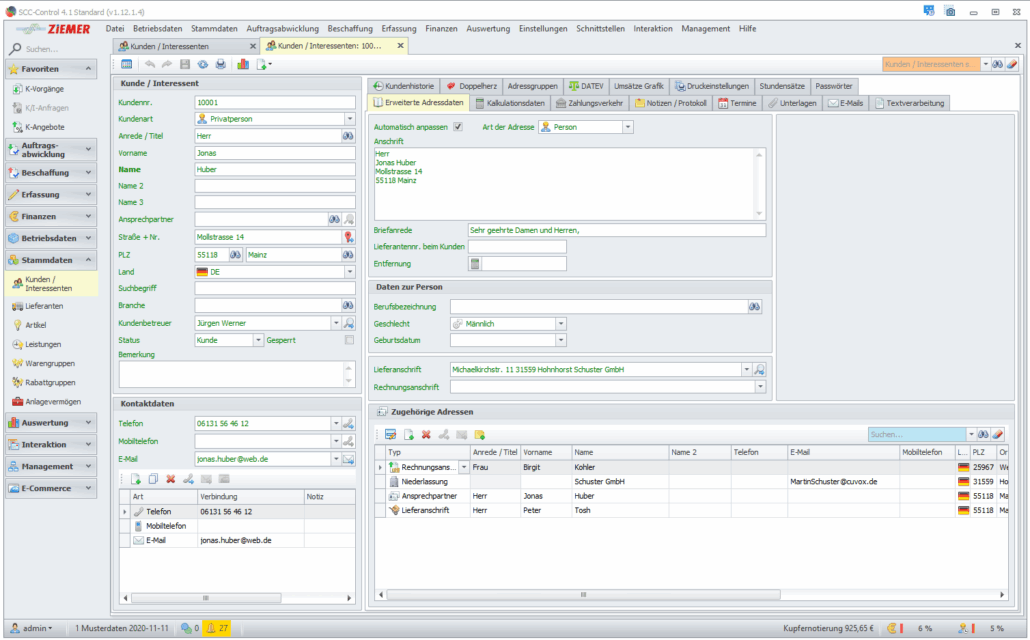Open the Lieferanschrift dropdown list

745,370
